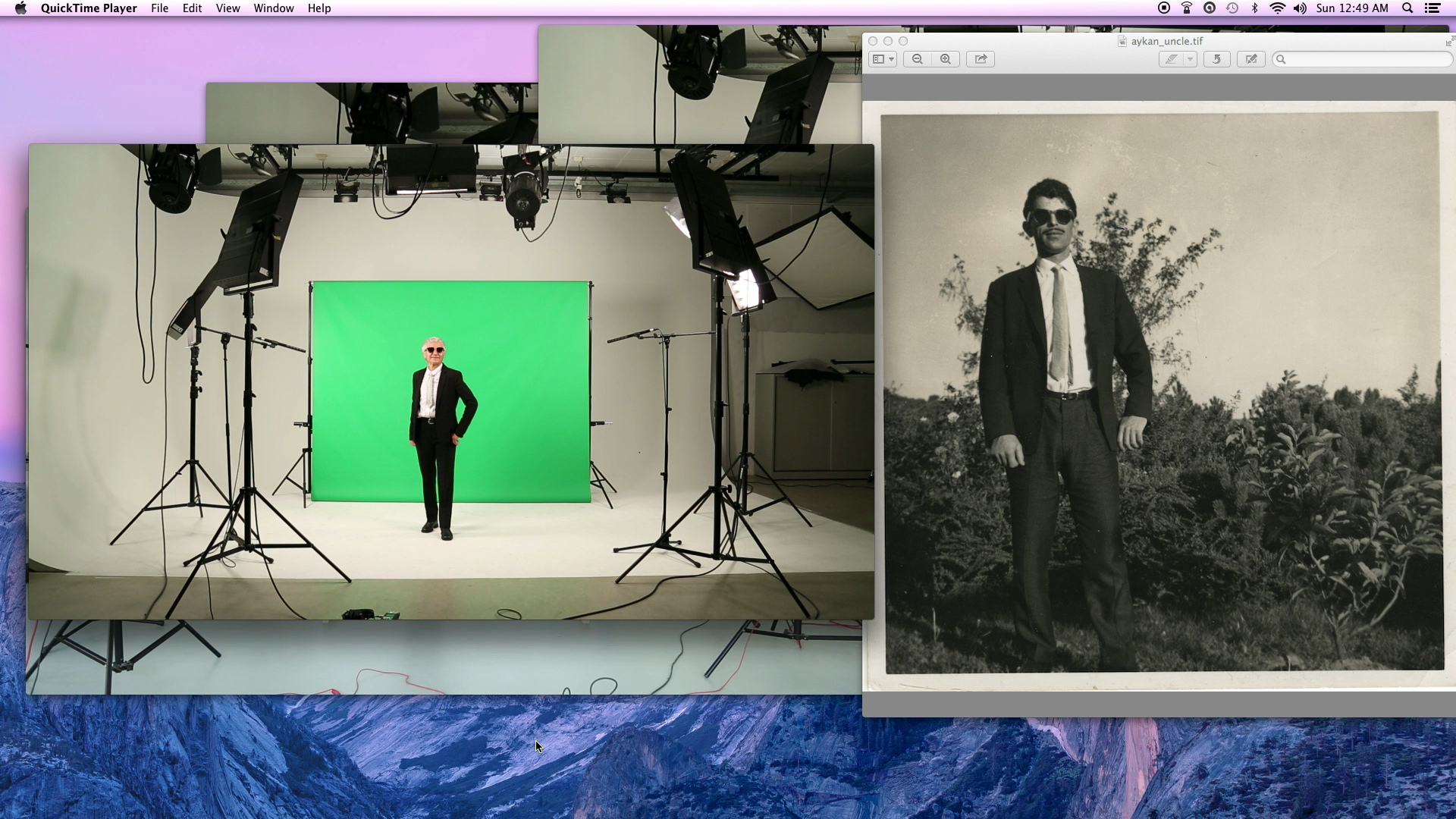Click the front green screen video window
Viewport: 1456px width, 819px height.
click(x=451, y=381)
